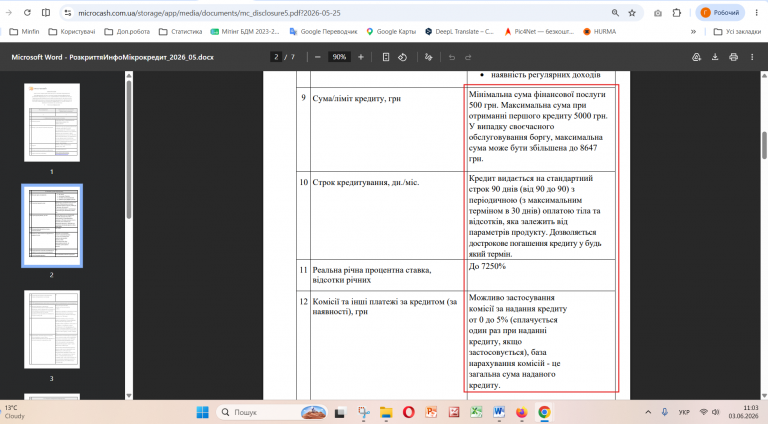Click the PDF page number field
This screenshot has width=768, height=424.
pos(276,57)
